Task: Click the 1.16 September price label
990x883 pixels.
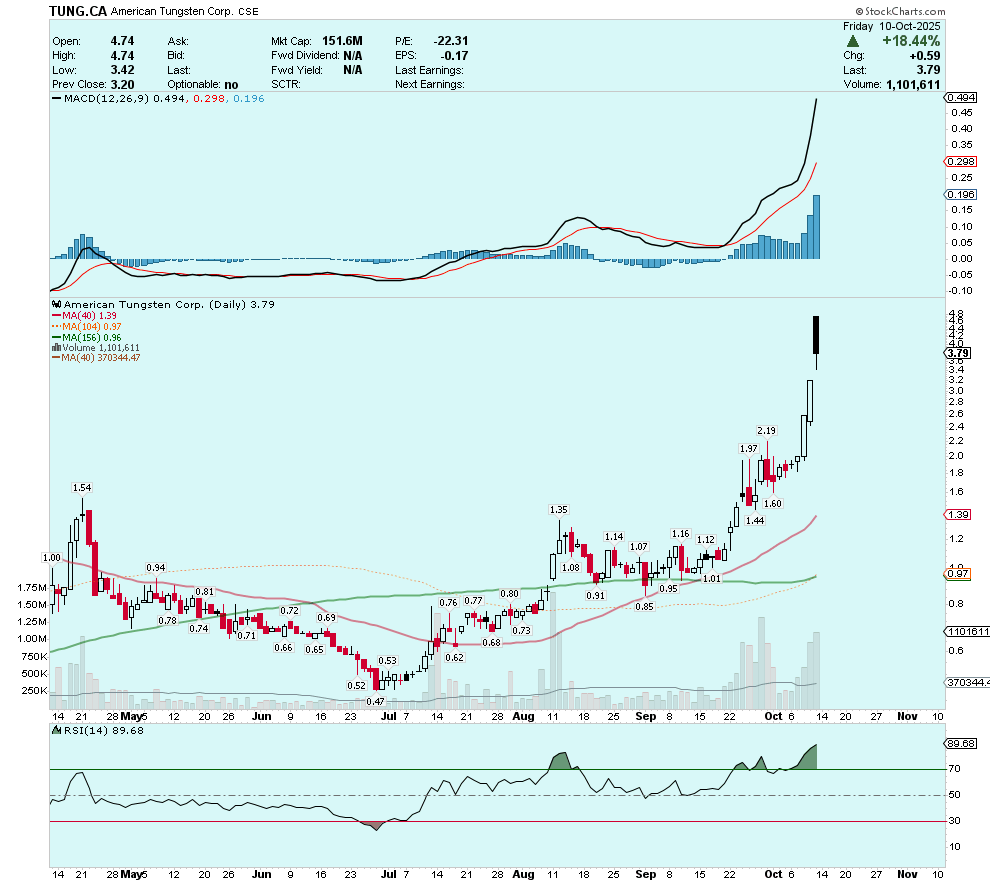Action: click(x=681, y=533)
